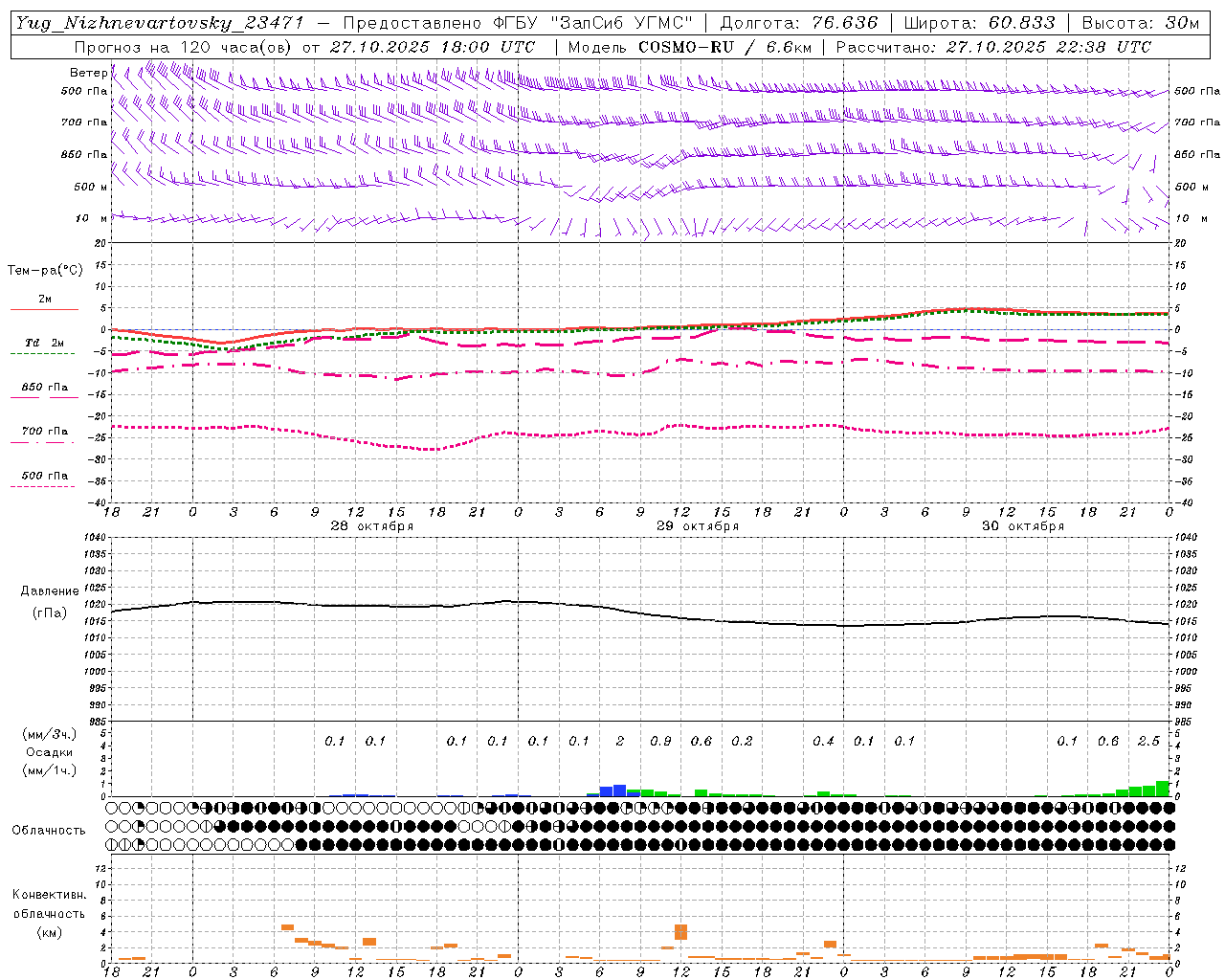The width and height of the screenshot is (1225, 980).
Task: Click the '(мм/1ч.)' precipitation unit label
Action: pos(49,770)
